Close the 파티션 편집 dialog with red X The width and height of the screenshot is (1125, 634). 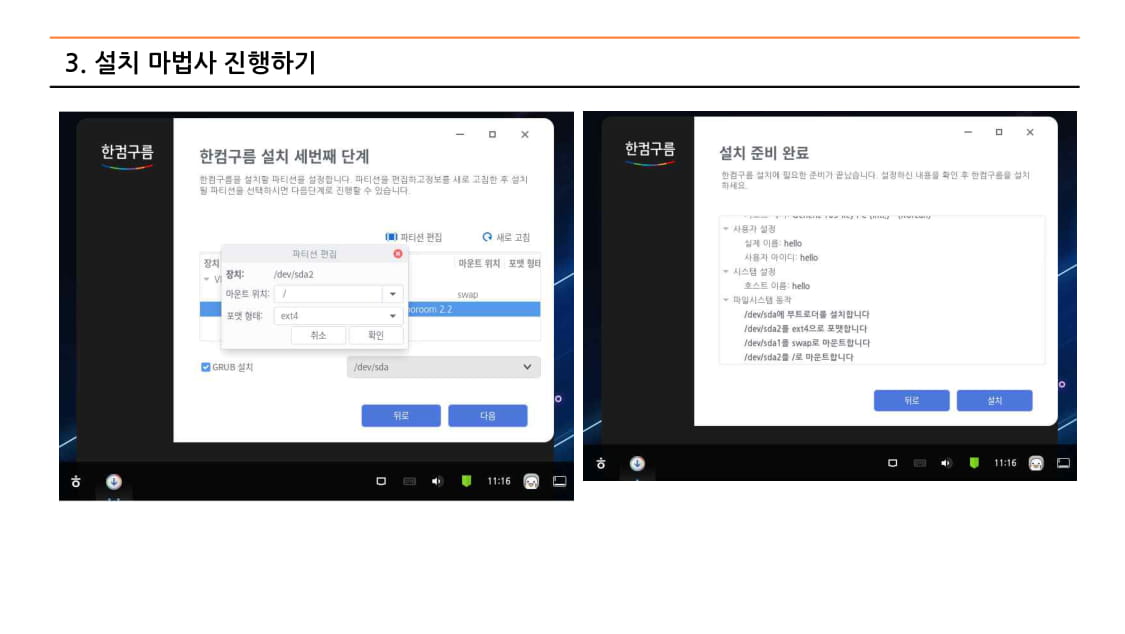pyautogui.click(x=397, y=254)
